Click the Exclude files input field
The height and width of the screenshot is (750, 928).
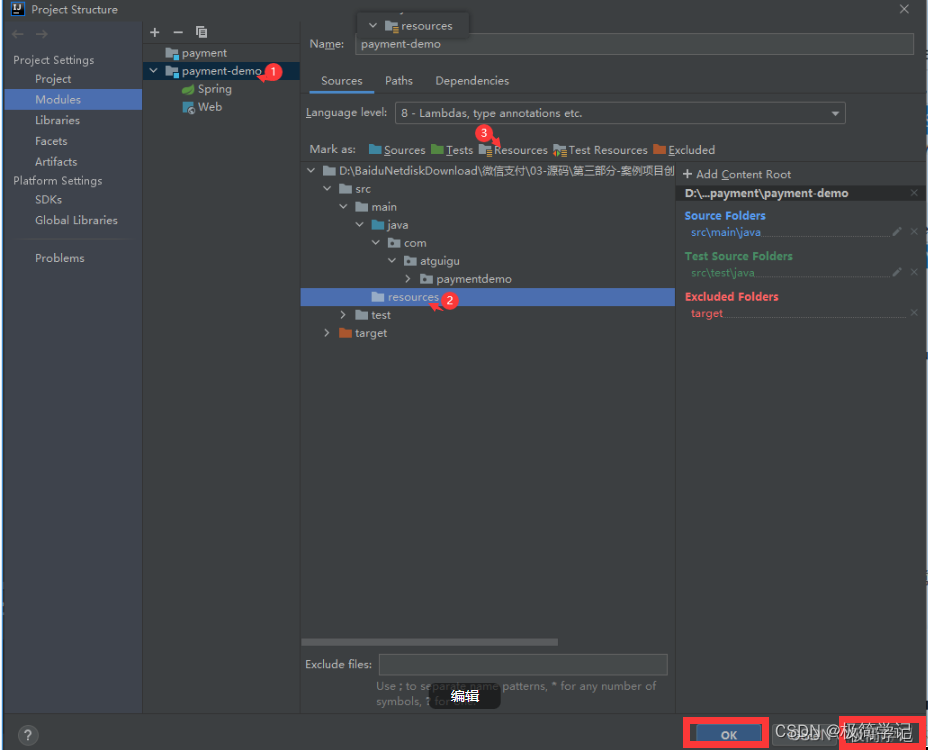click(522, 664)
